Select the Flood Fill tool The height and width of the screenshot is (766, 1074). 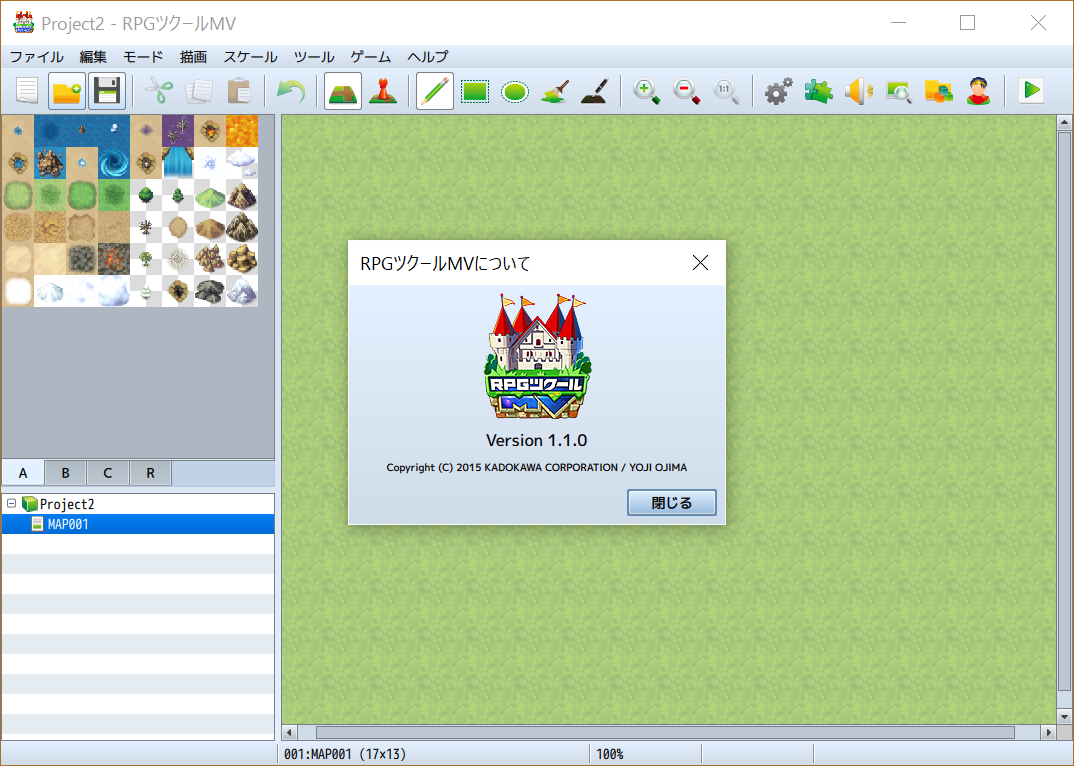click(555, 91)
